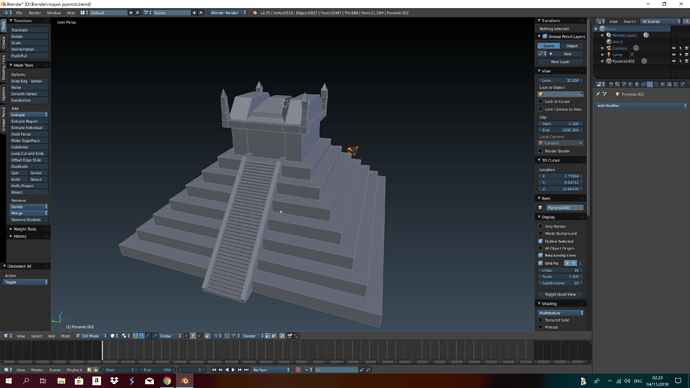Enable Render Border checkbox
This screenshot has width=690, height=388.
(540, 151)
